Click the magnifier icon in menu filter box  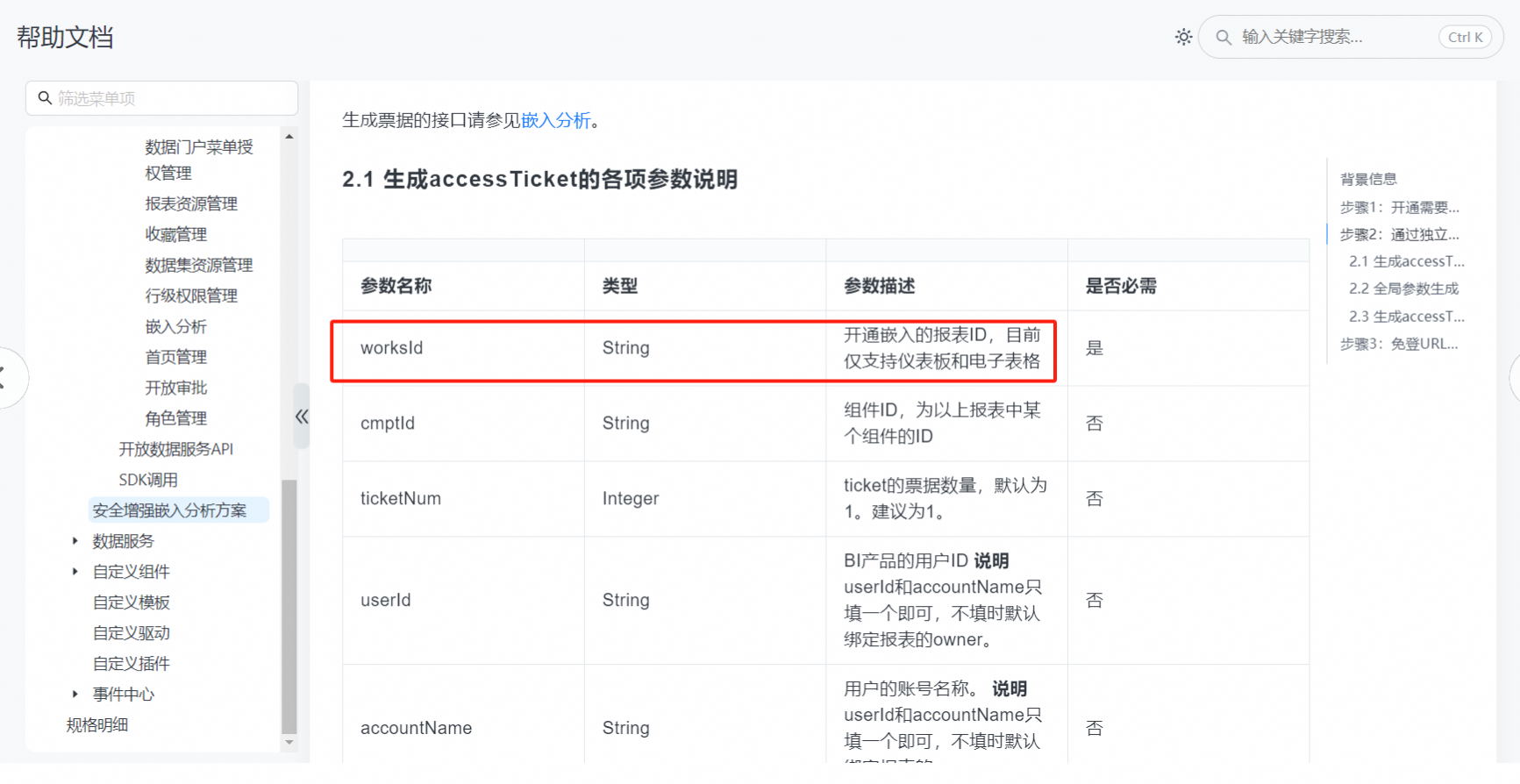tap(45, 98)
